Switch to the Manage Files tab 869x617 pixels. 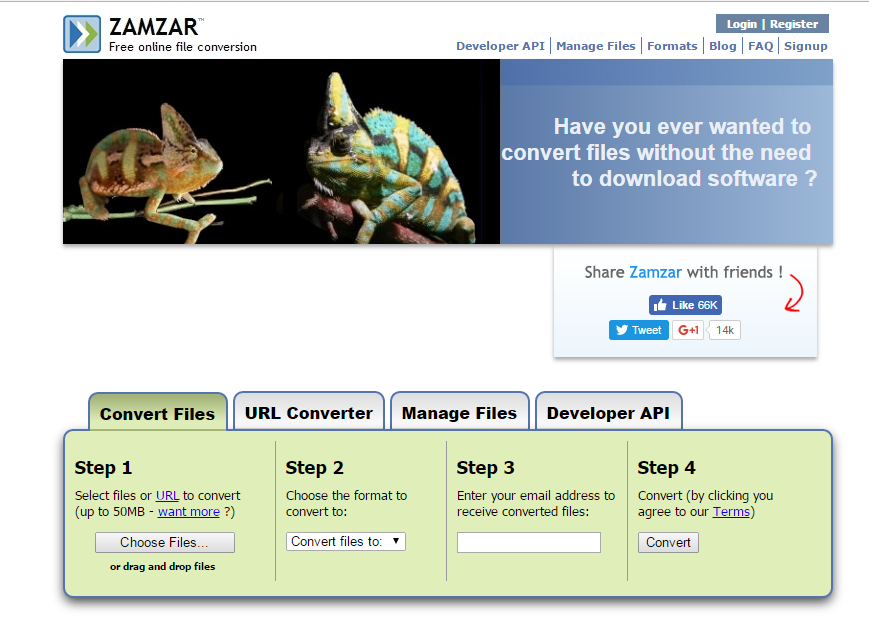tap(459, 411)
